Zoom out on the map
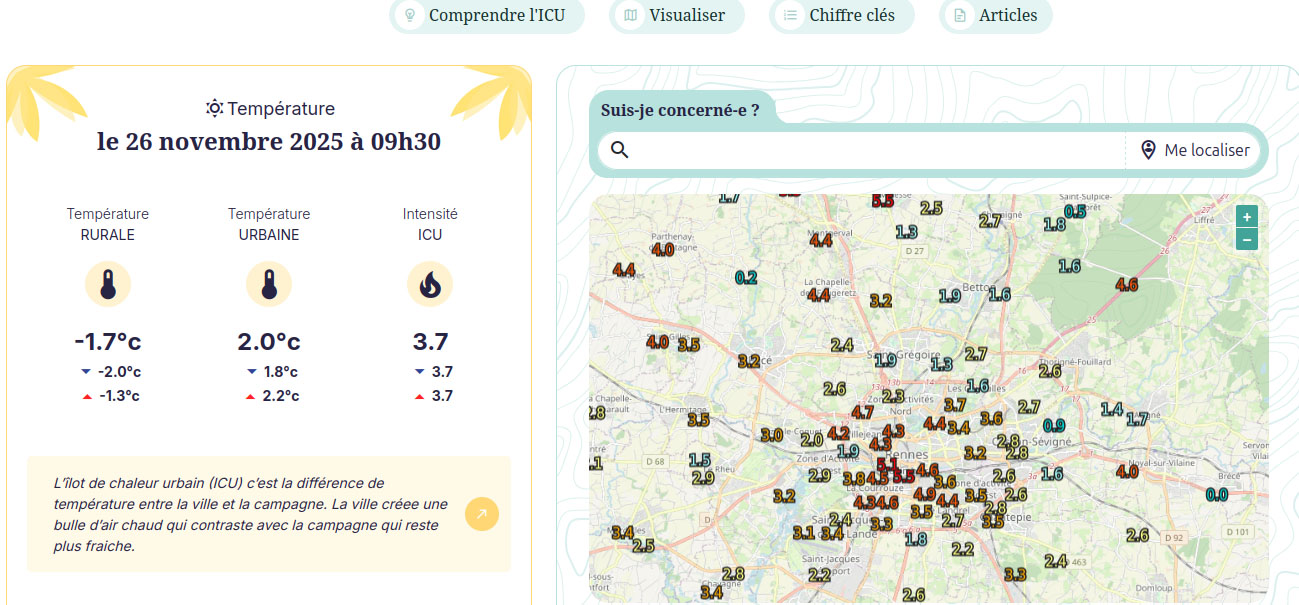1299x605 pixels. click(x=1246, y=239)
